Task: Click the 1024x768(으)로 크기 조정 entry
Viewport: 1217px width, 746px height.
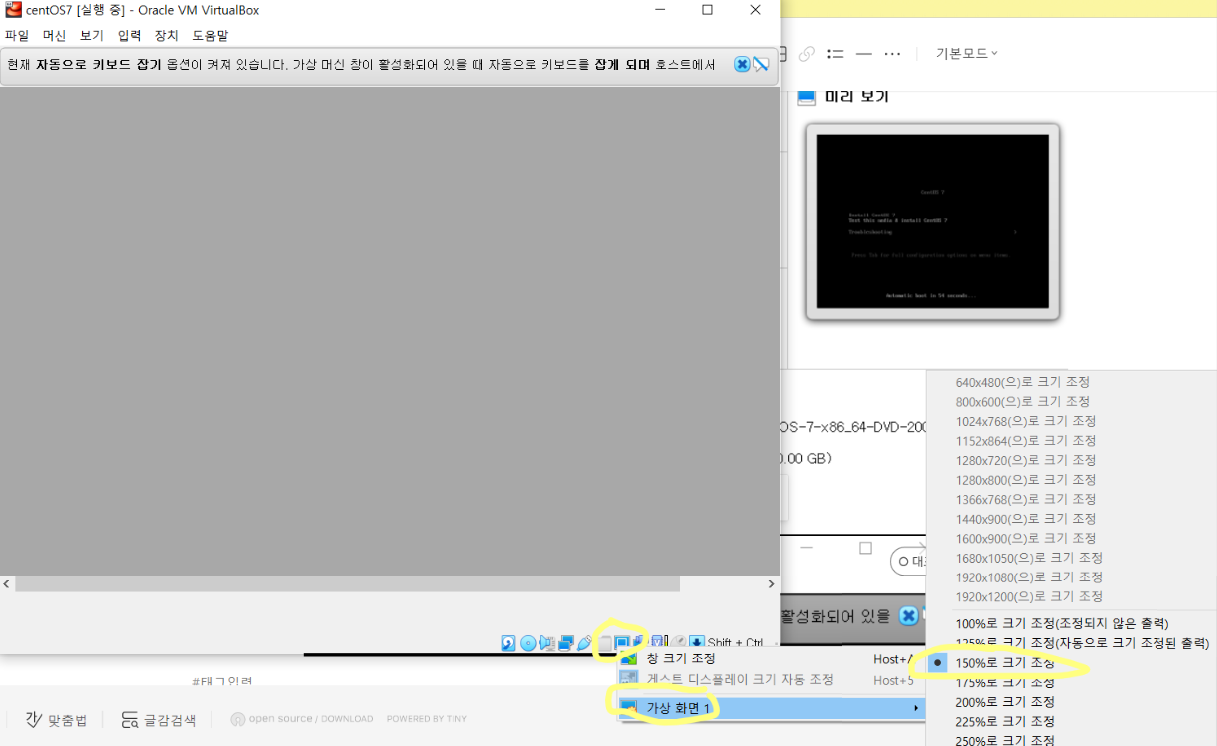Action: pyautogui.click(x=1026, y=421)
